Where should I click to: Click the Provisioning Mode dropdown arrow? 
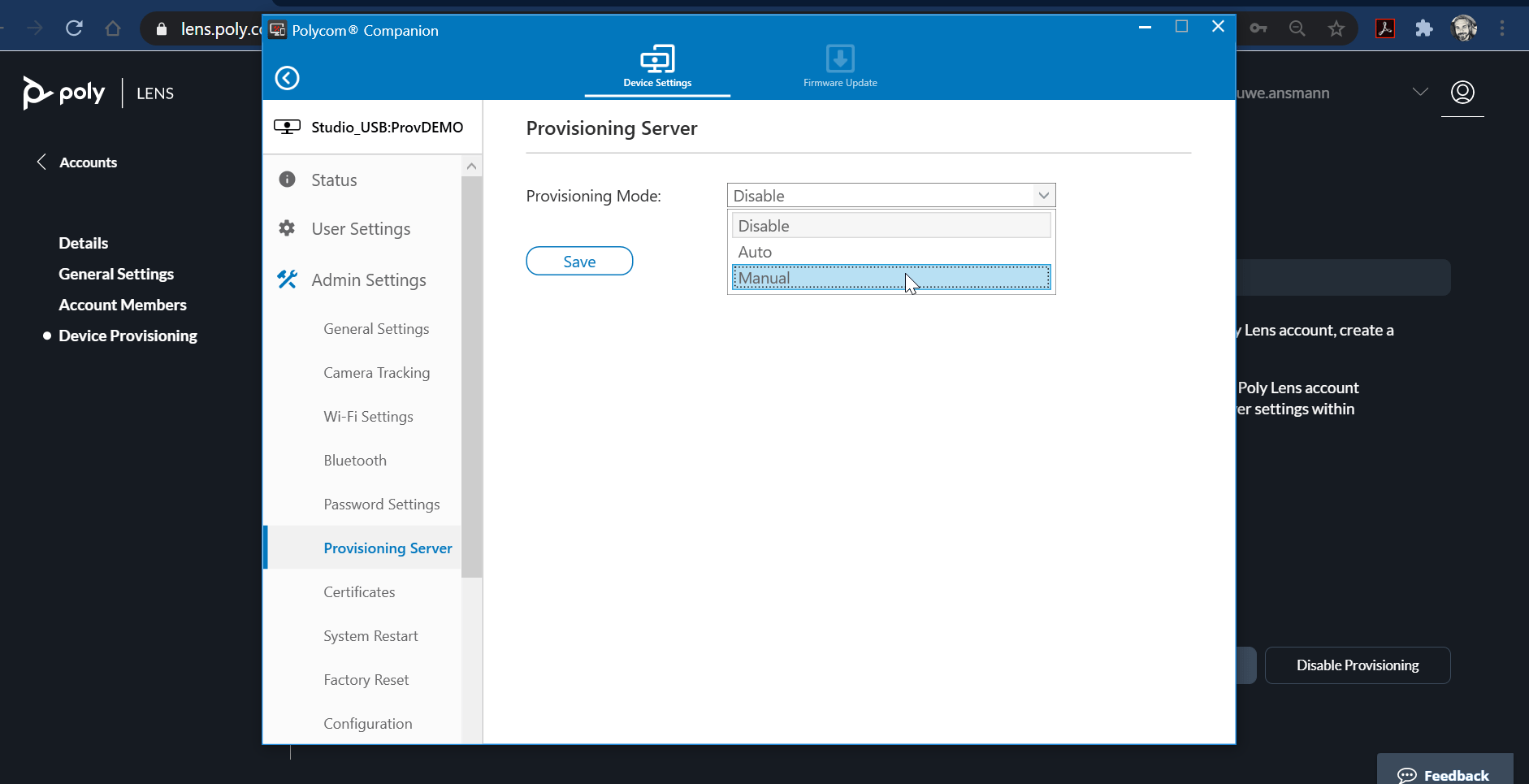click(x=1043, y=196)
